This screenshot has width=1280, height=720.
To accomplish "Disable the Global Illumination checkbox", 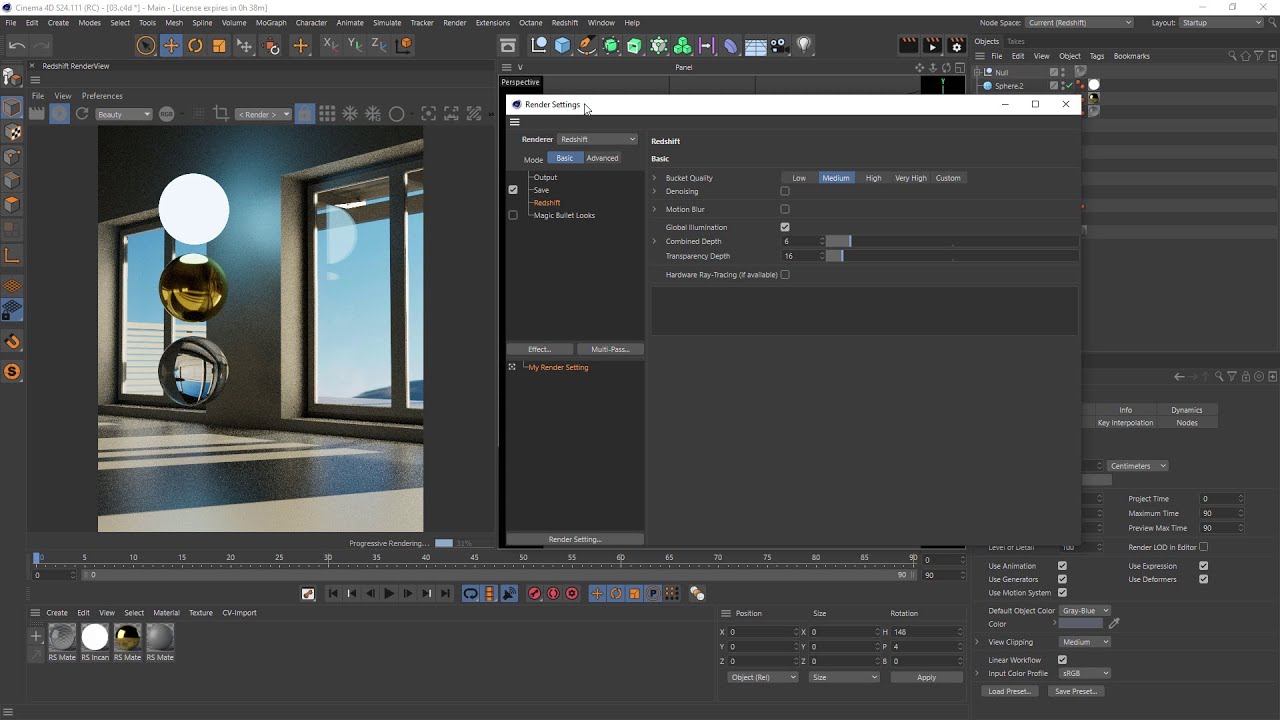I will click(x=785, y=227).
